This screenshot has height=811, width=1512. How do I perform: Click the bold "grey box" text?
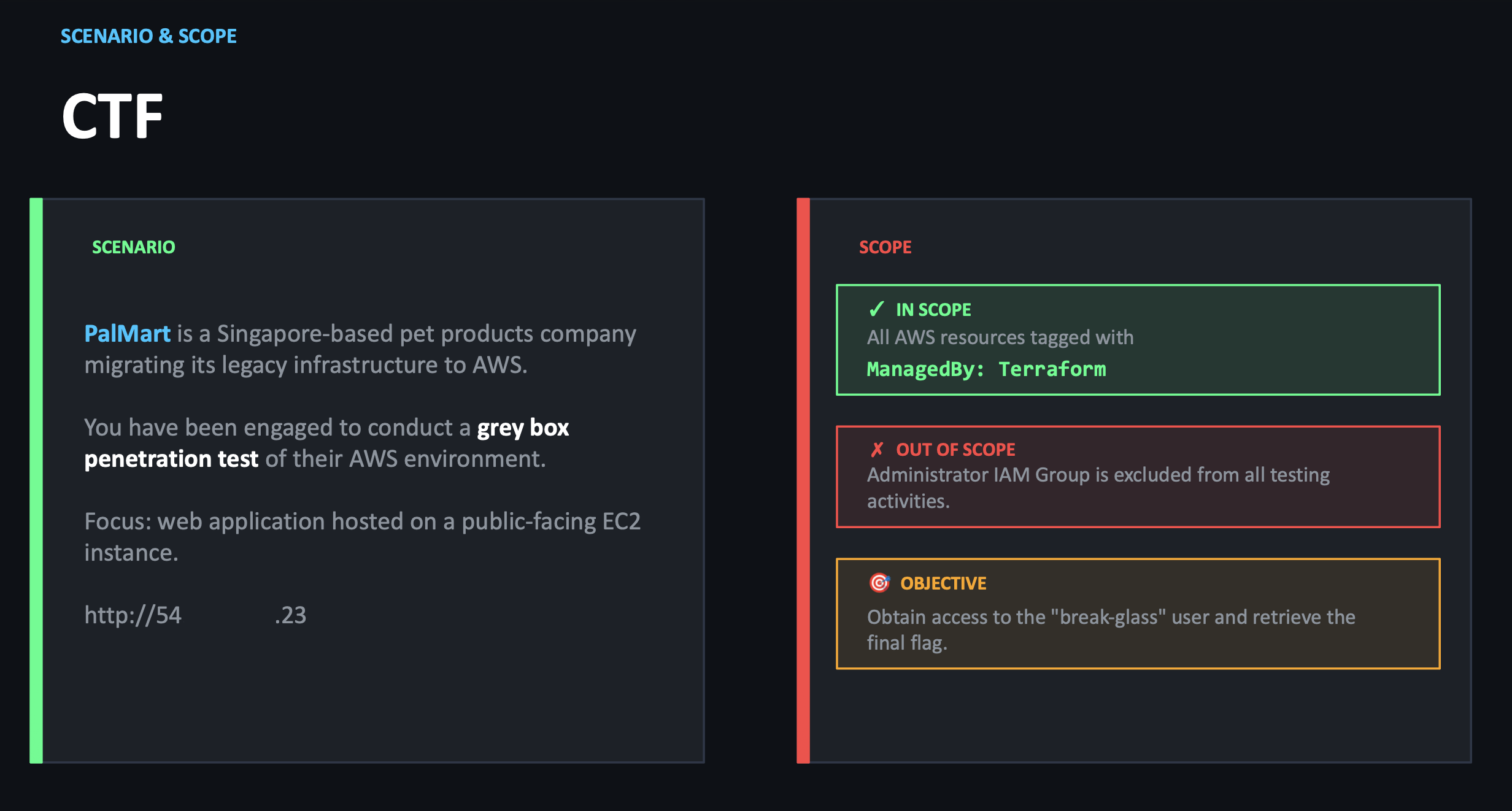[523, 428]
